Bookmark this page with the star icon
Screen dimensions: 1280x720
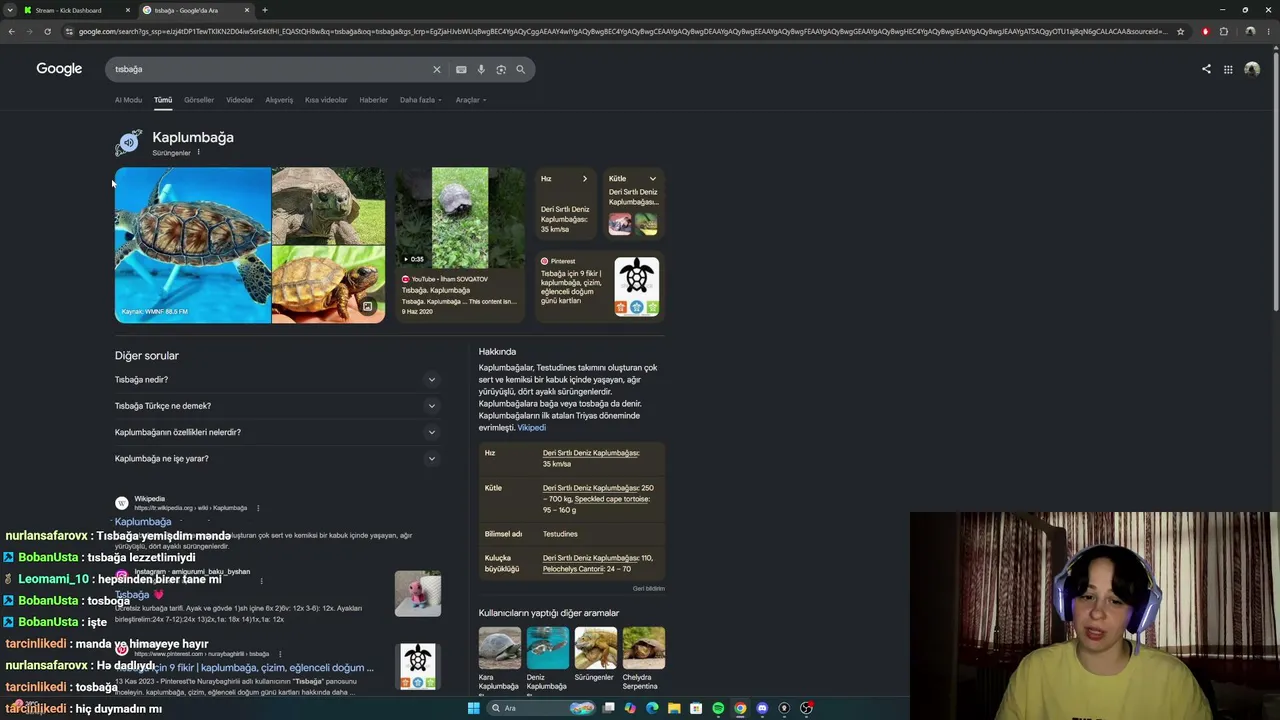click(x=1180, y=31)
